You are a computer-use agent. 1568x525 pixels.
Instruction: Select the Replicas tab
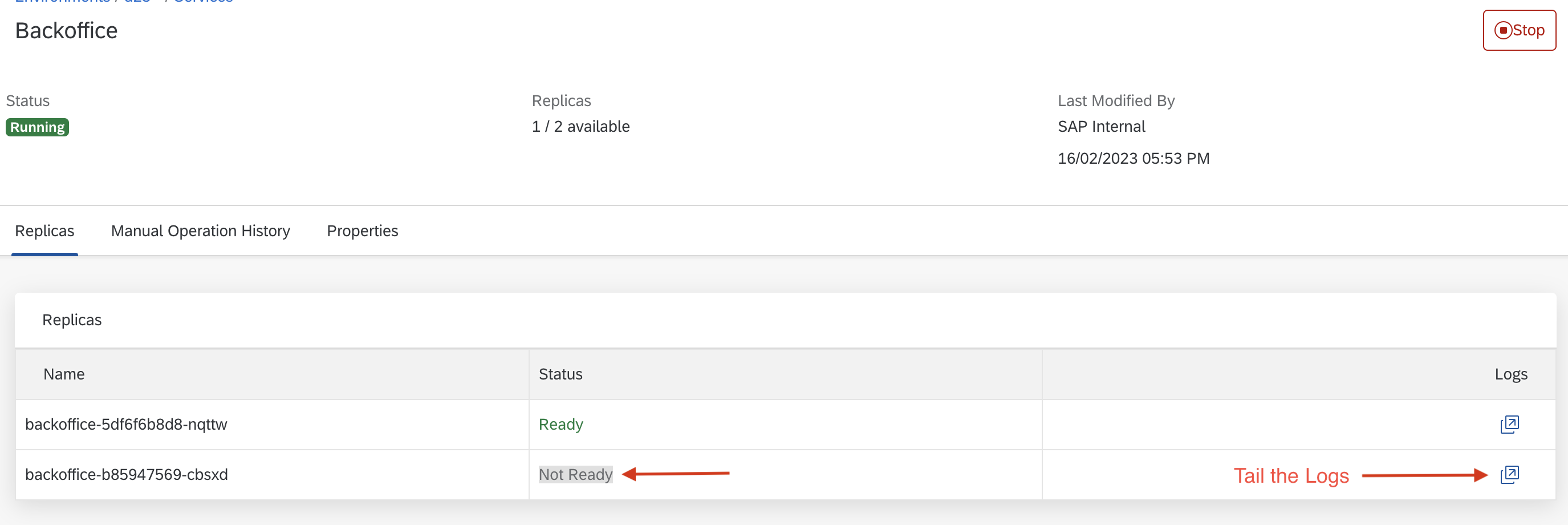tap(44, 231)
